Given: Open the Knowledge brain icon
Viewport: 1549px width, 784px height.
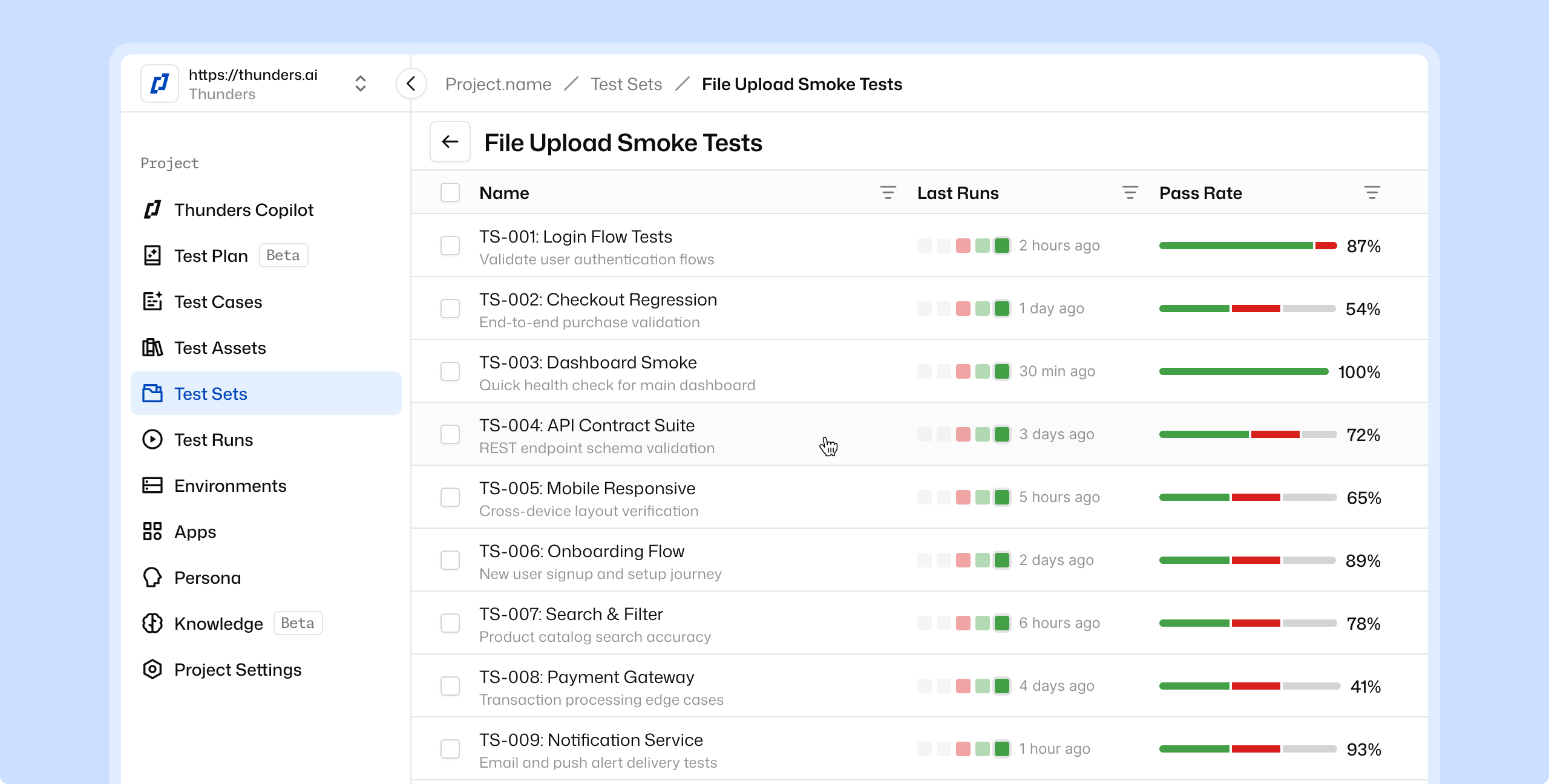Looking at the screenshot, I should pyautogui.click(x=152, y=624).
